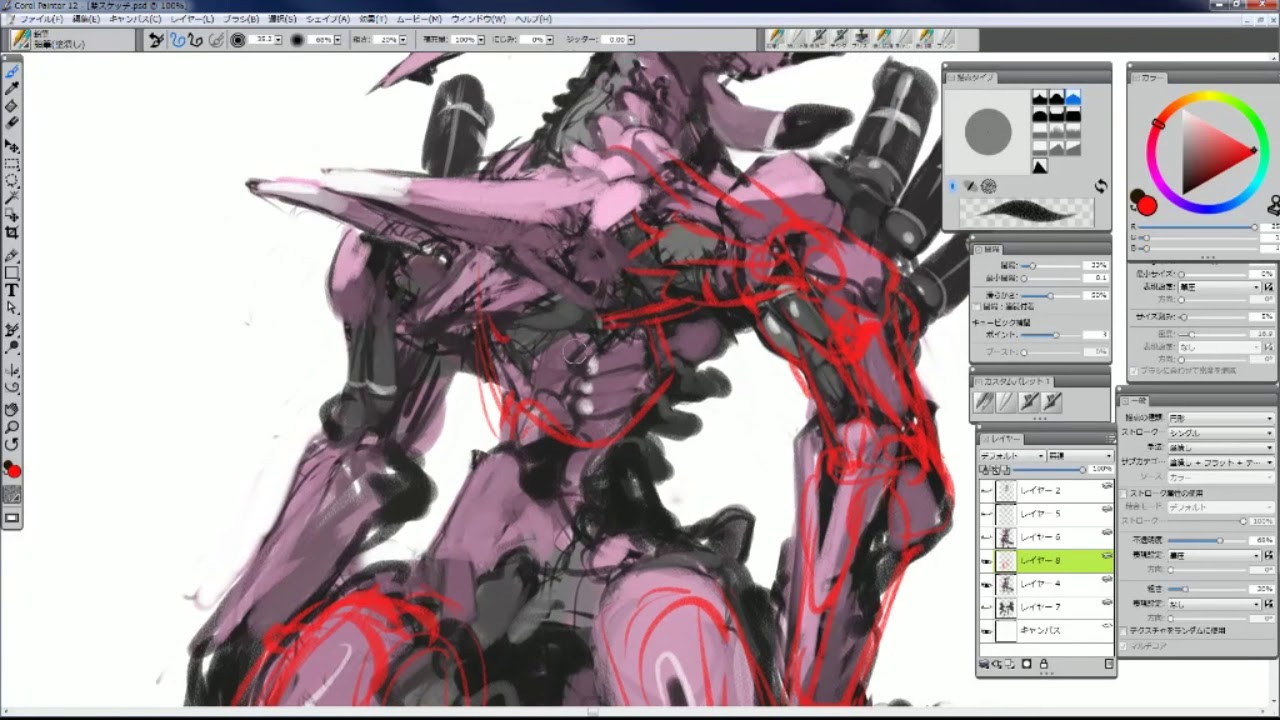This screenshot has height=720, width=1280.
Task: Click the red main color swatch in Color panel
Action: (1147, 206)
